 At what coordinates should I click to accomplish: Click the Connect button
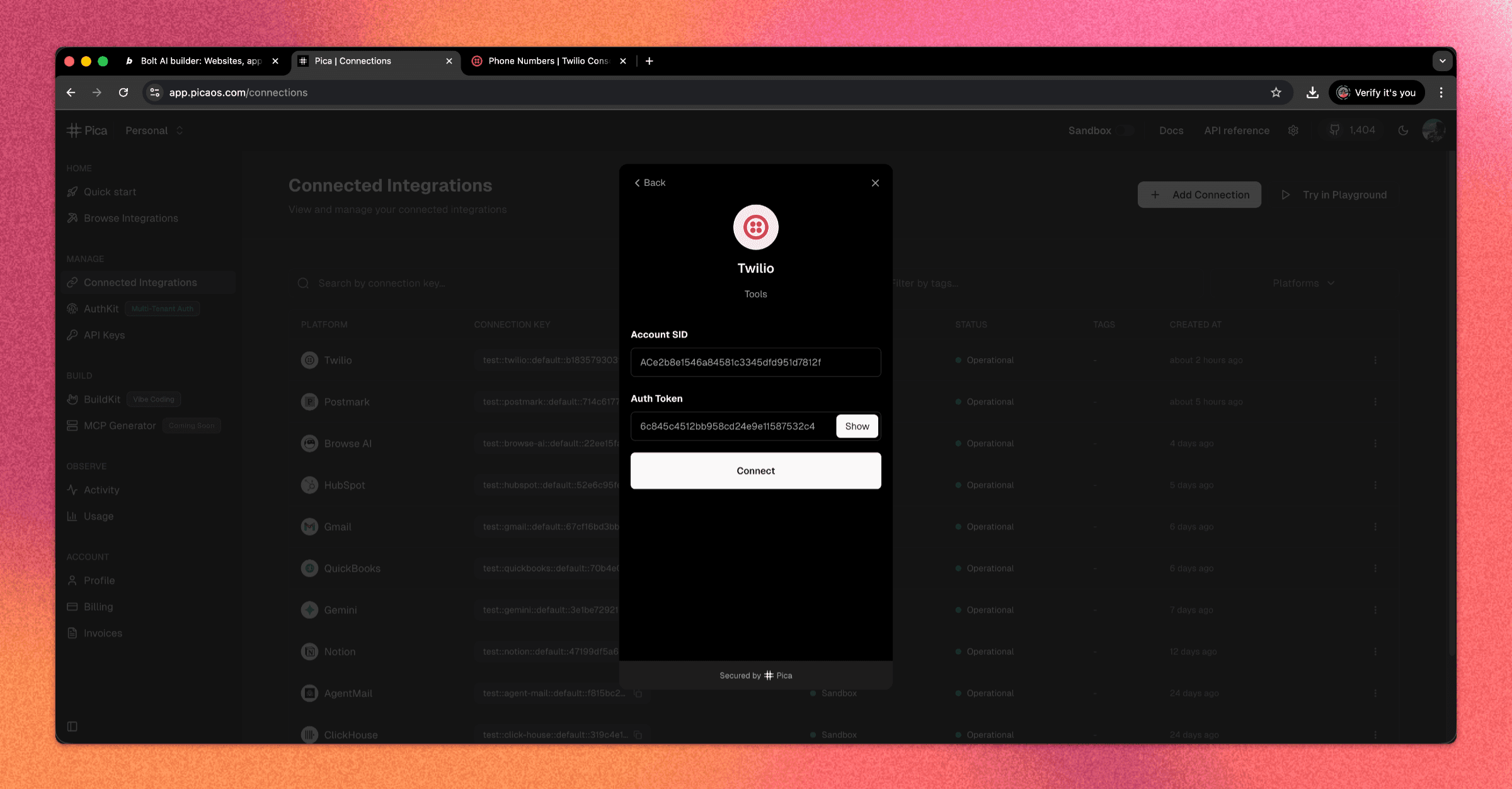tap(755, 470)
